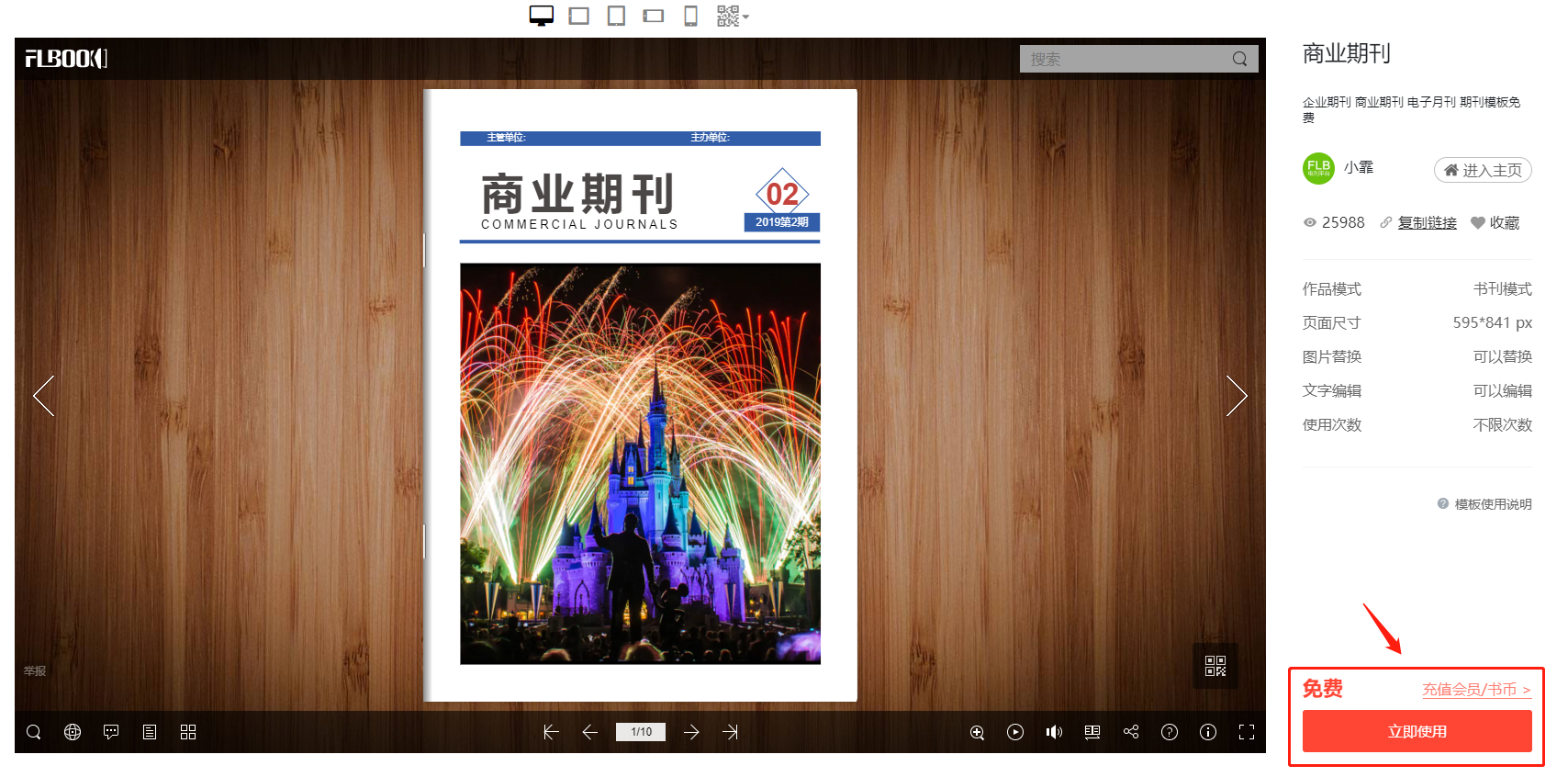This screenshot has height=777, width=1568.
Task: Advance one page in toolbar
Action: (x=691, y=732)
